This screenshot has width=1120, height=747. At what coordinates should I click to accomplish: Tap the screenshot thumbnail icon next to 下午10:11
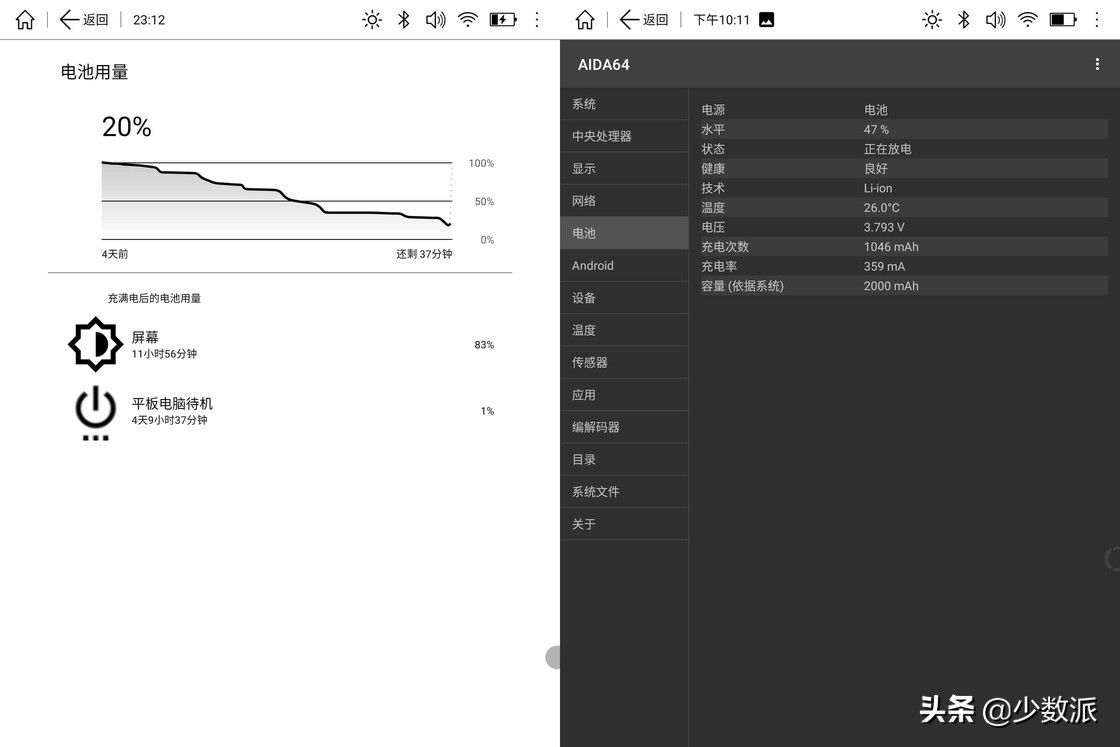point(766,19)
